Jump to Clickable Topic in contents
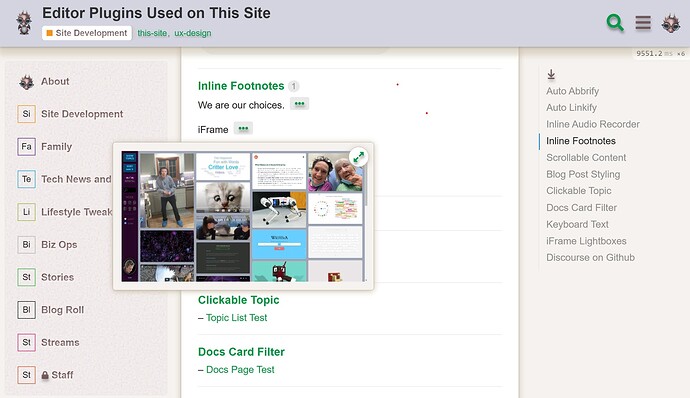The height and width of the screenshot is (398, 690). coord(579,191)
